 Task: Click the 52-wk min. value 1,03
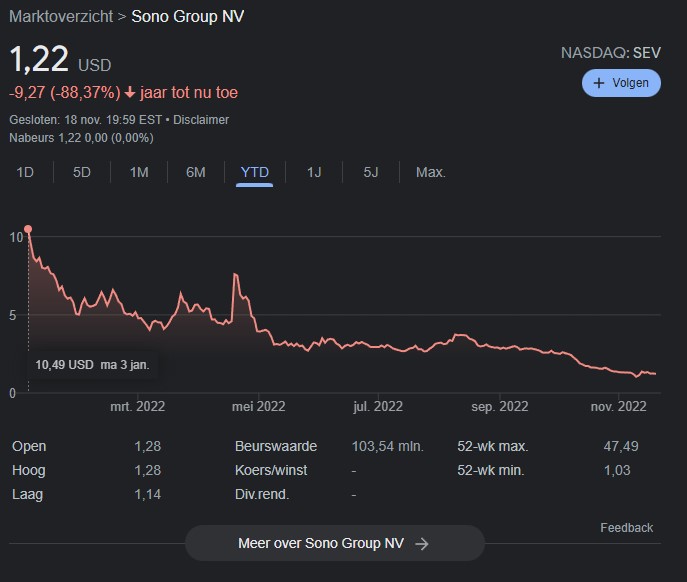(x=617, y=470)
